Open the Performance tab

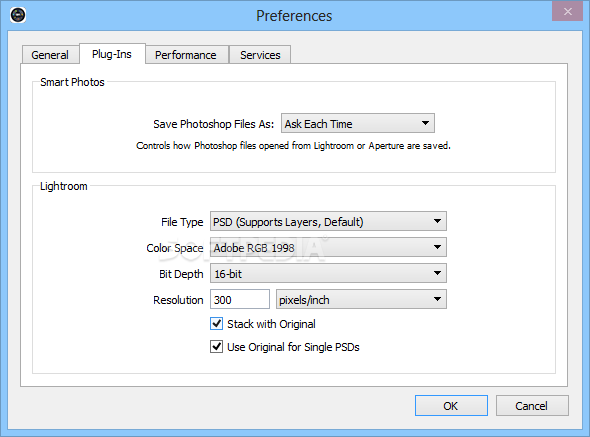(186, 55)
